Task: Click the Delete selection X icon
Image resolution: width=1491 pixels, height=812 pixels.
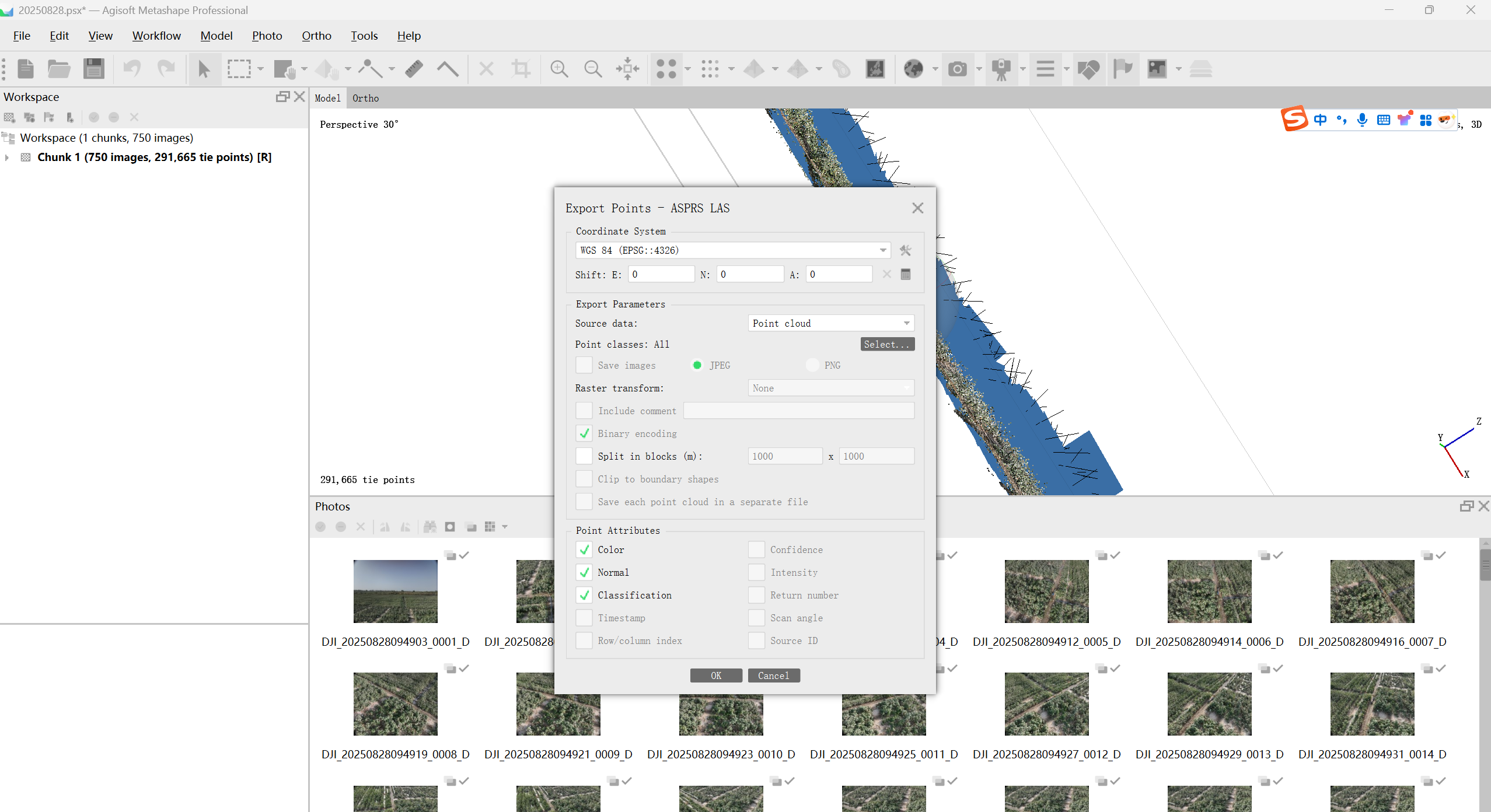Action: (x=486, y=69)
